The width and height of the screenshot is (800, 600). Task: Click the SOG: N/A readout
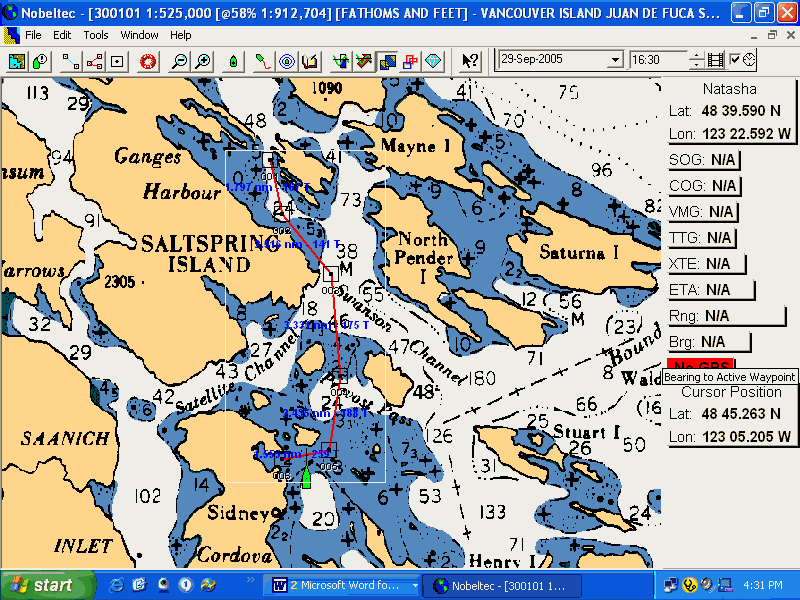[703, 160]
